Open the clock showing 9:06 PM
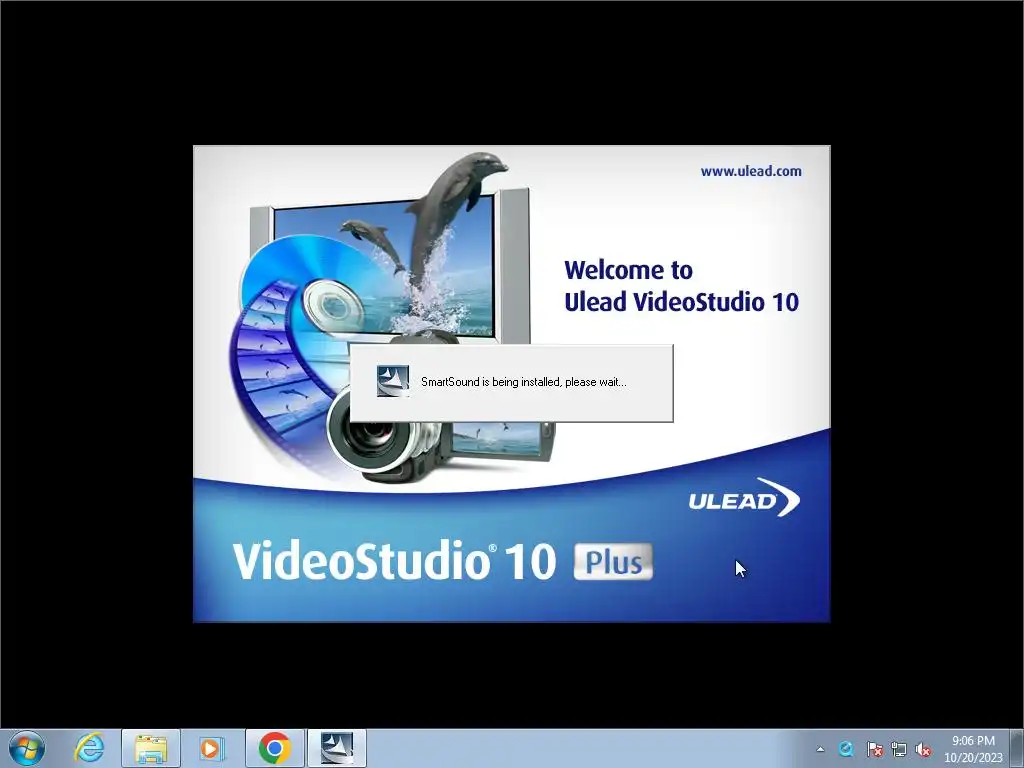Viewport: 1024px width, 768px height. coord(973,749)
